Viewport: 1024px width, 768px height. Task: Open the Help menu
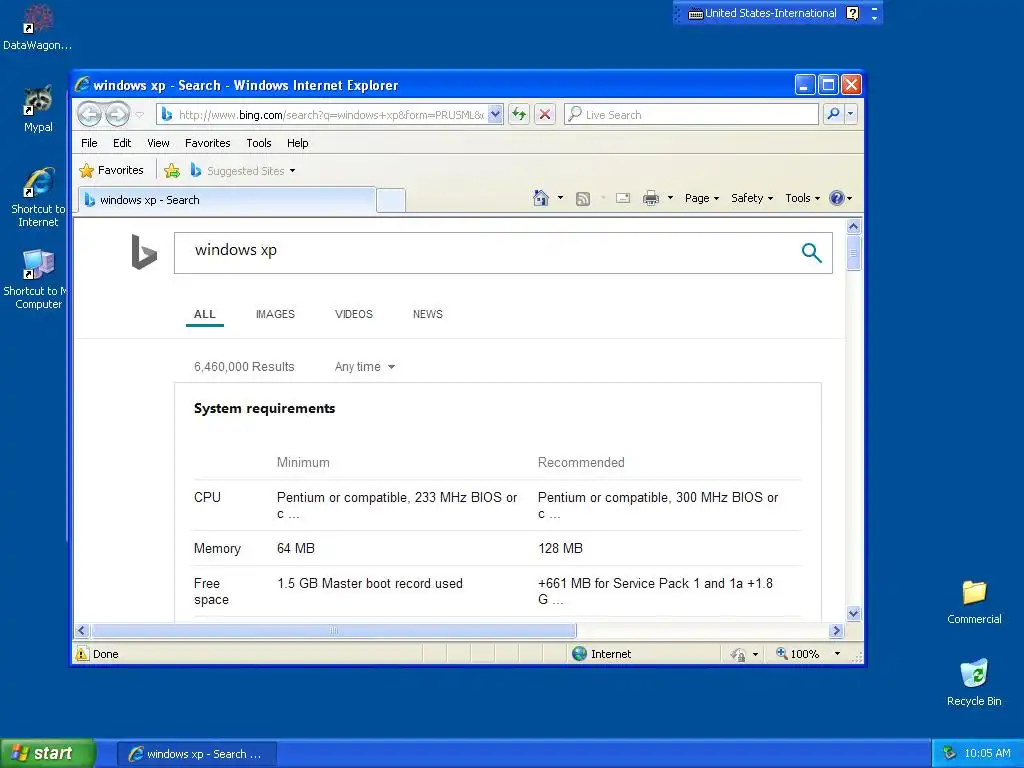tap(297, 143)
